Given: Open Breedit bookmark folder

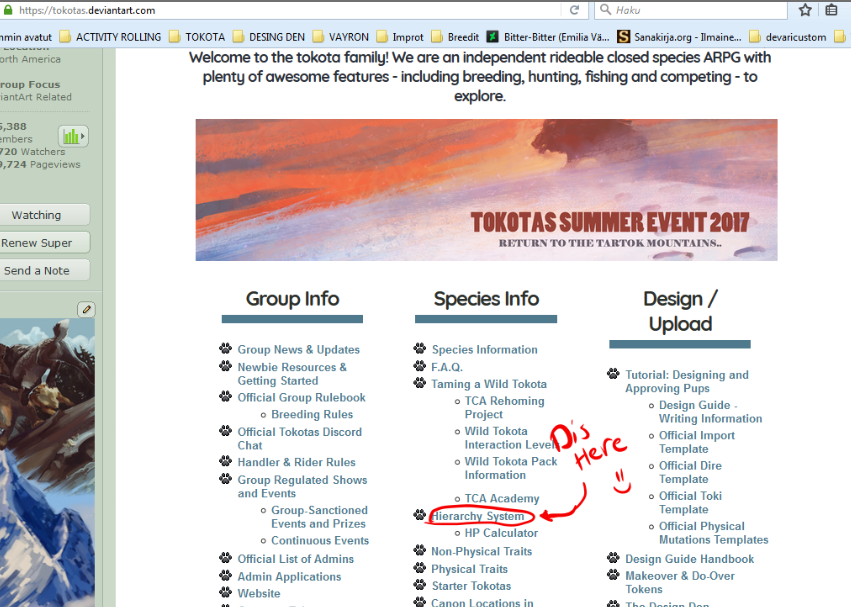Looking at the screenshot, I should (455, 37).
